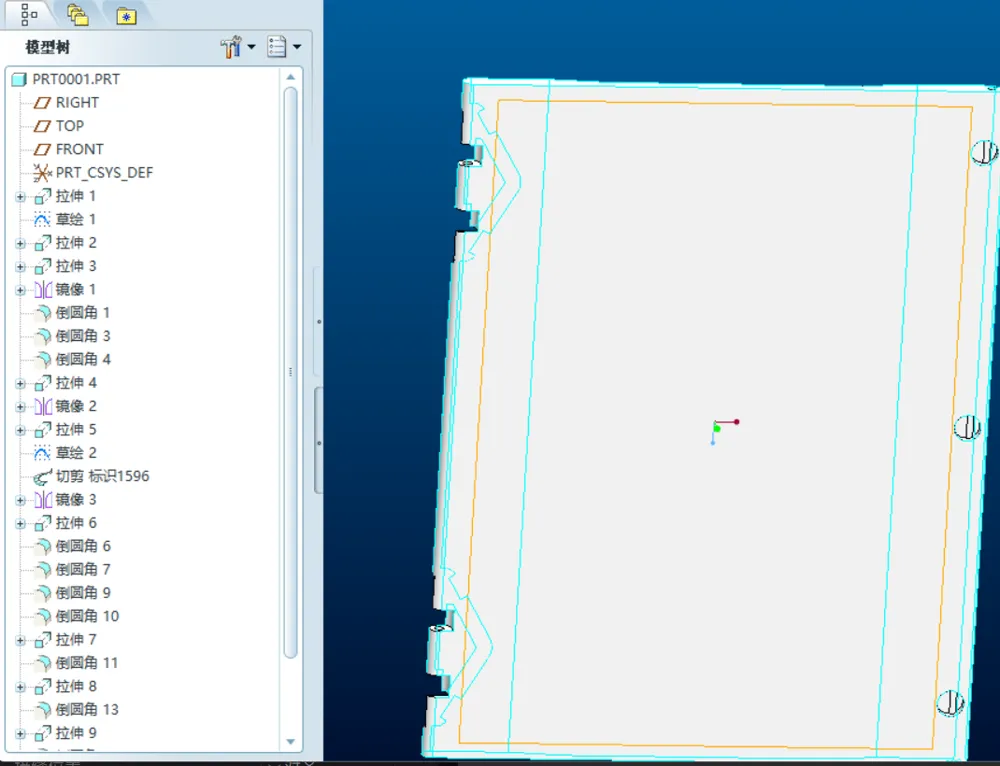The width and height of the screenshot is (1000, 766).
Task: Click the 拉伸 7 extrude icon
Action: [43, 640]
